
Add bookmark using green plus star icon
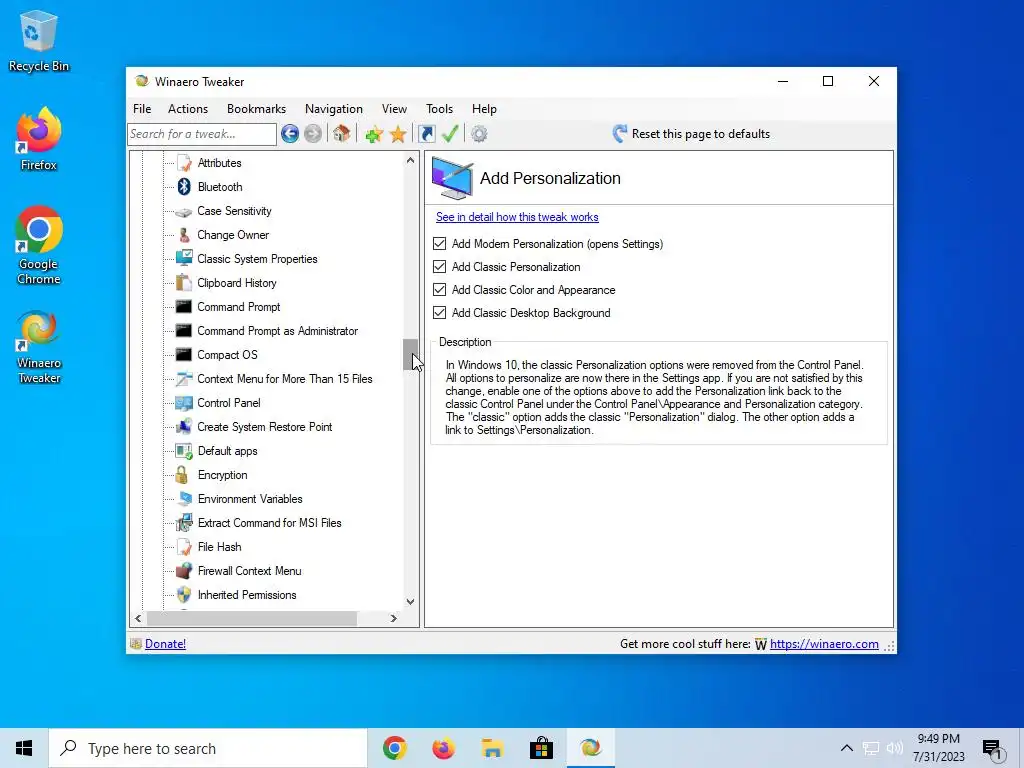[x=374, y=135]
